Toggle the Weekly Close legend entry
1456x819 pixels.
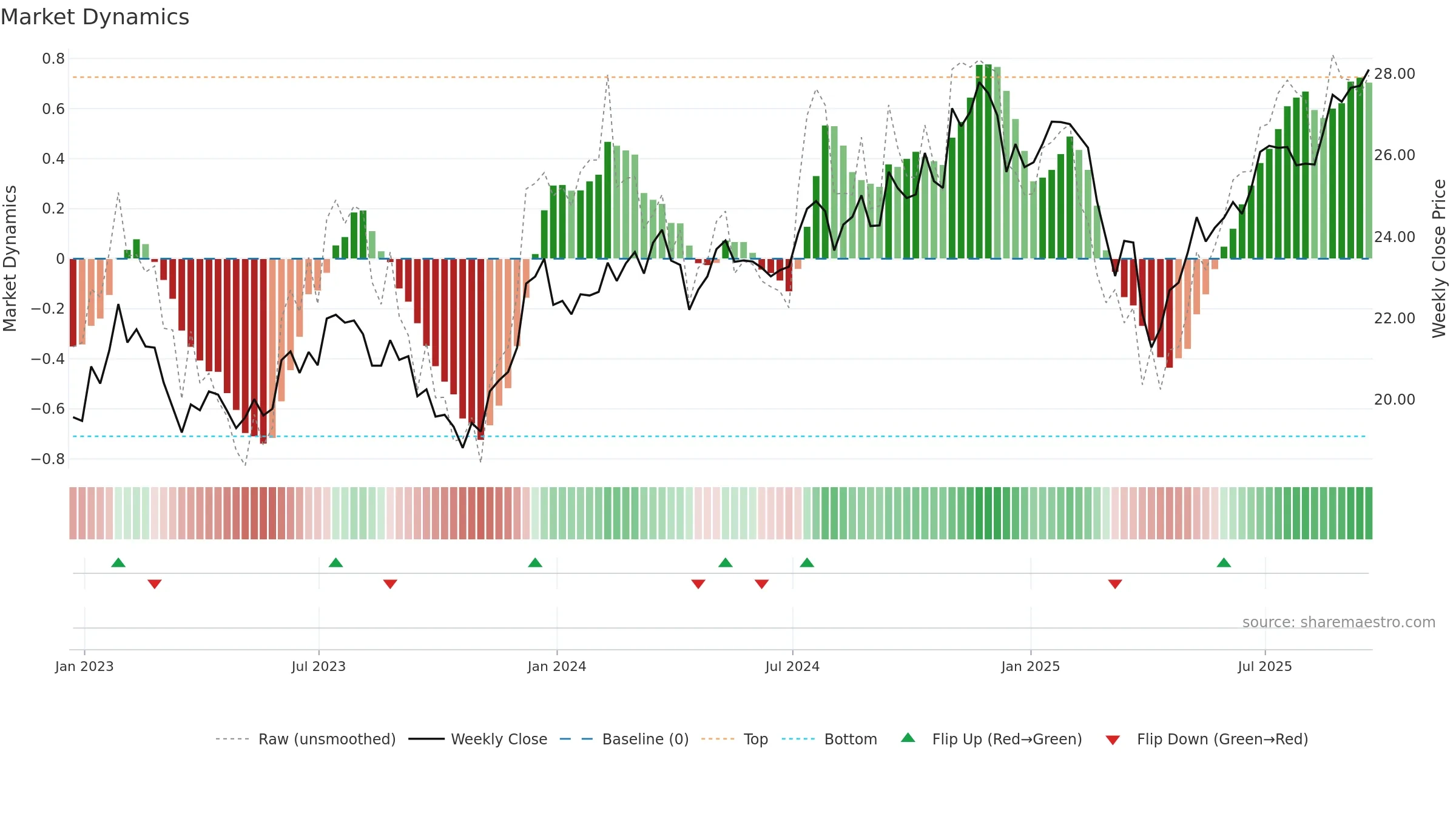478,739
